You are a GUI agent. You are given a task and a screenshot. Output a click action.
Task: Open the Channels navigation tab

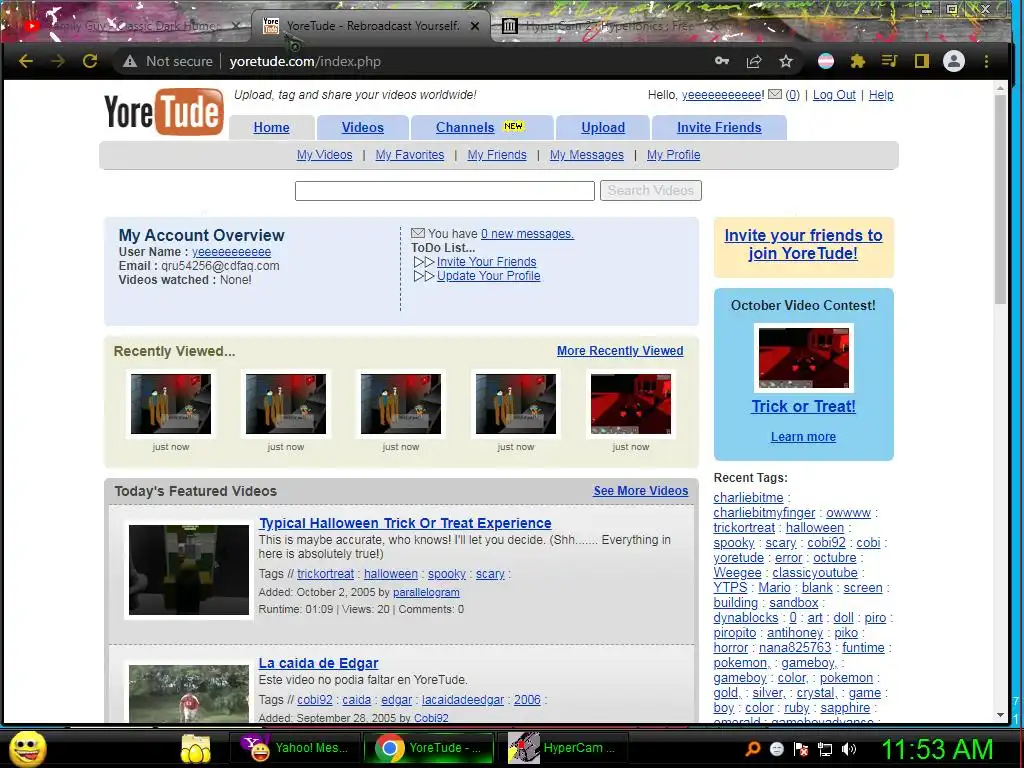click(481, 127)
